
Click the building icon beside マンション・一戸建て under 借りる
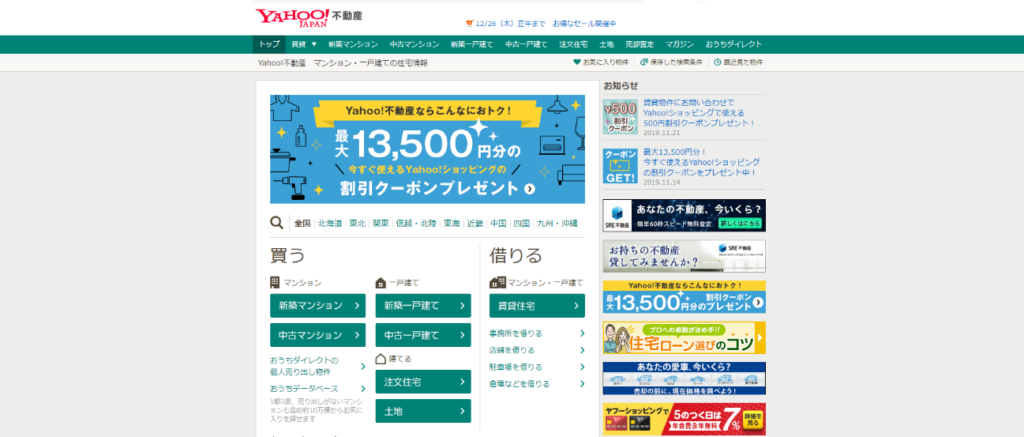pos(498,283)
